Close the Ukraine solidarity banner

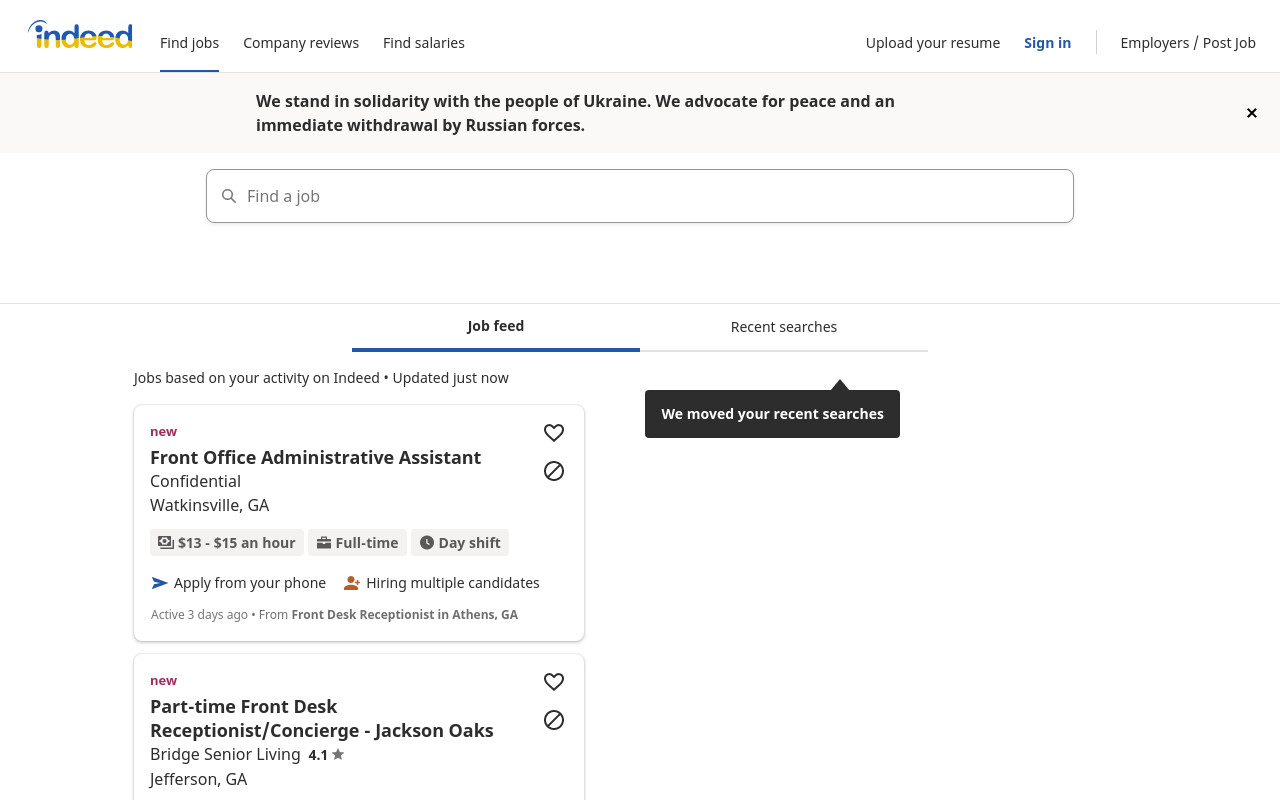1251,113
